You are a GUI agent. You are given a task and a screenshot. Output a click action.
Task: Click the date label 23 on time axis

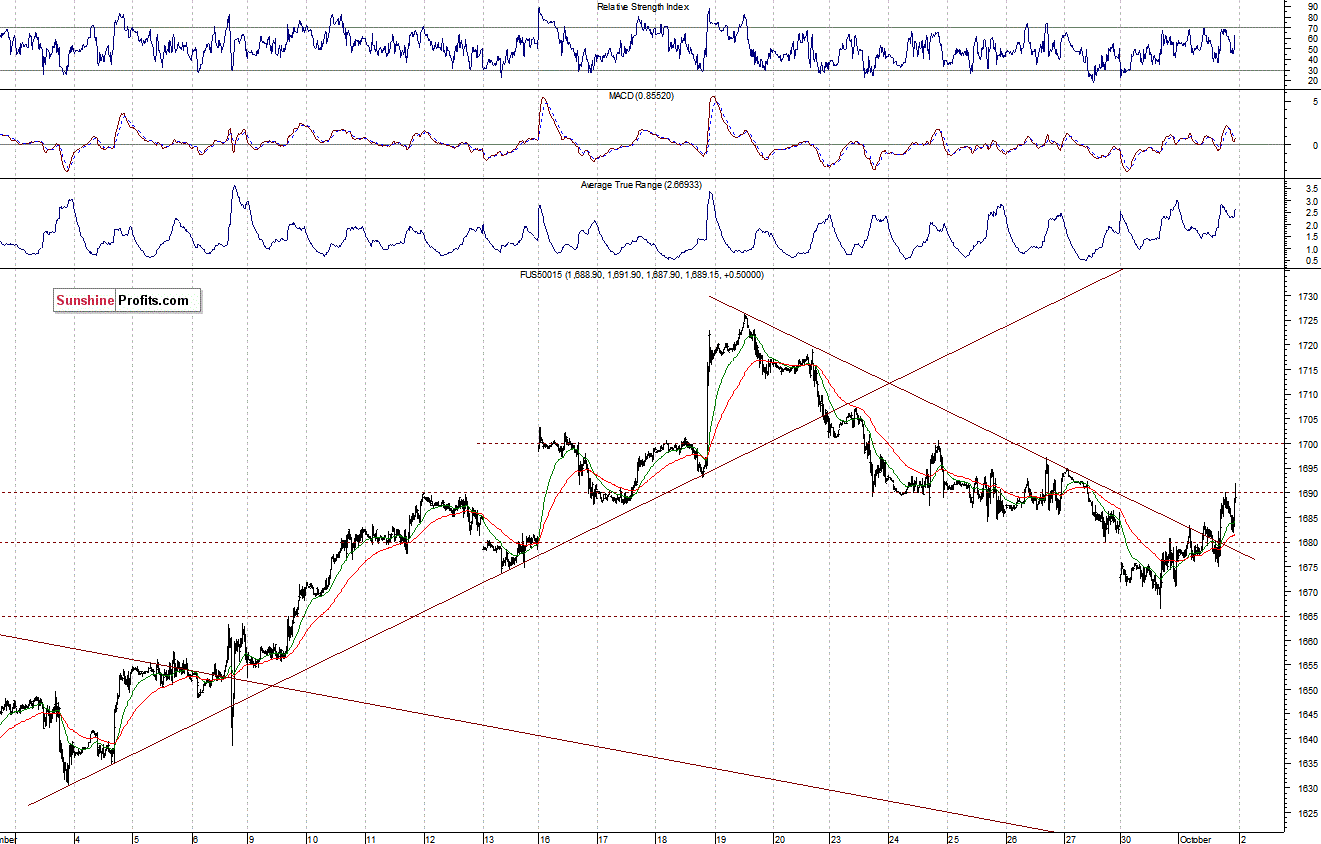click(837, 838)
